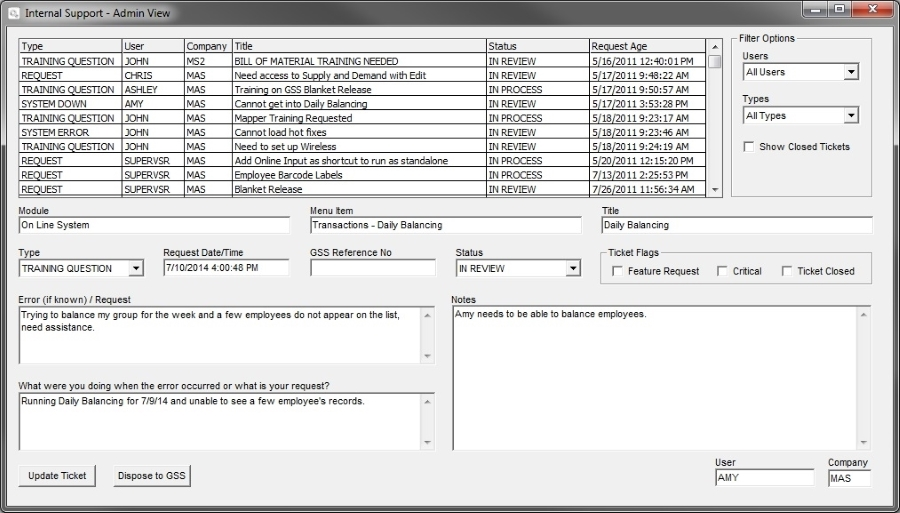Sort tickets by Request Age header
900x513 pixels.
pyautogui.click(x=647, y=46)
